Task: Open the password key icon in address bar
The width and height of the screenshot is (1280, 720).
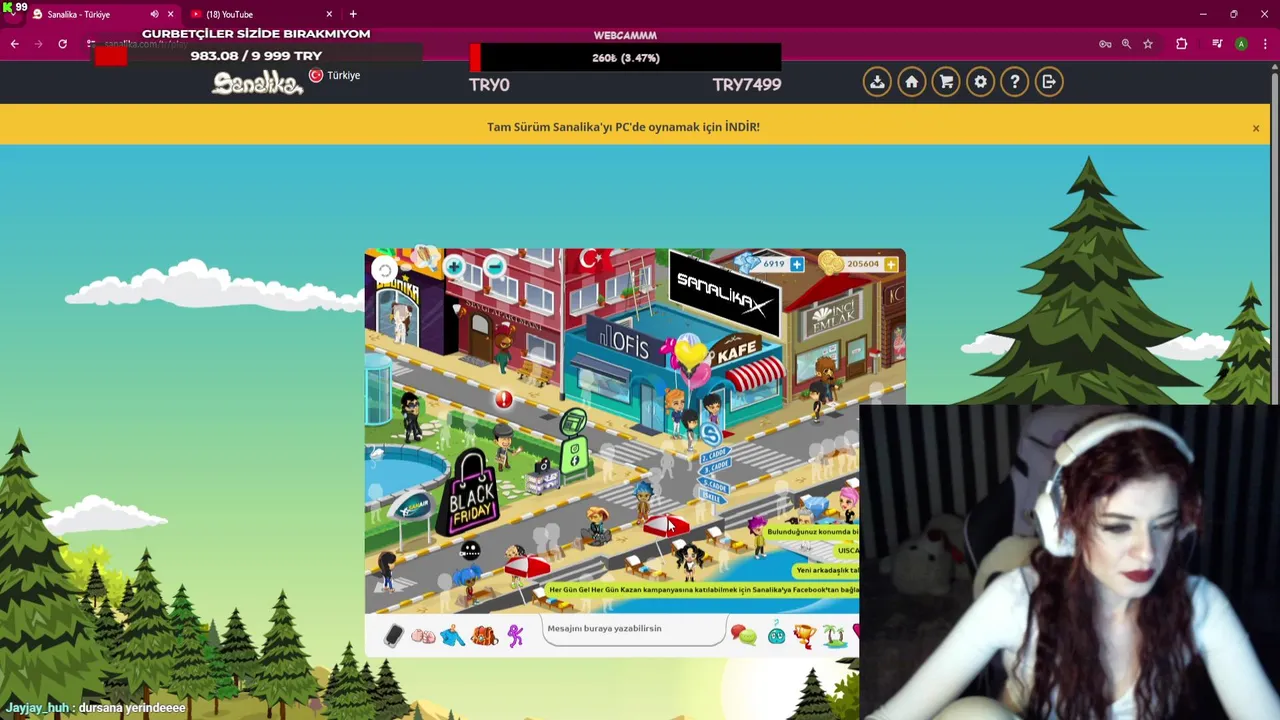Action: click(1105, 44)
